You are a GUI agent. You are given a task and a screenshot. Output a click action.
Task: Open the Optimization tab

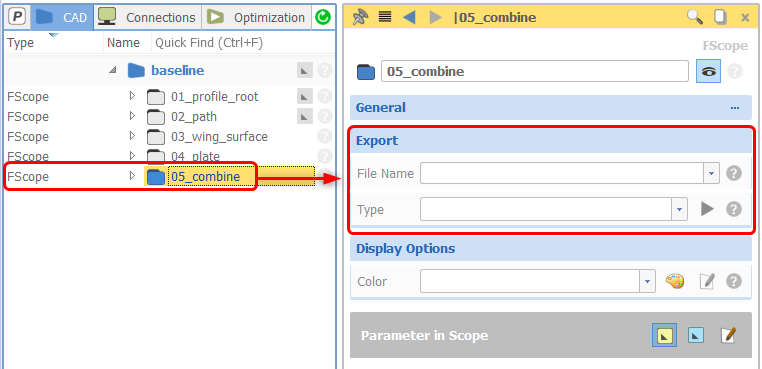(256, 18)
